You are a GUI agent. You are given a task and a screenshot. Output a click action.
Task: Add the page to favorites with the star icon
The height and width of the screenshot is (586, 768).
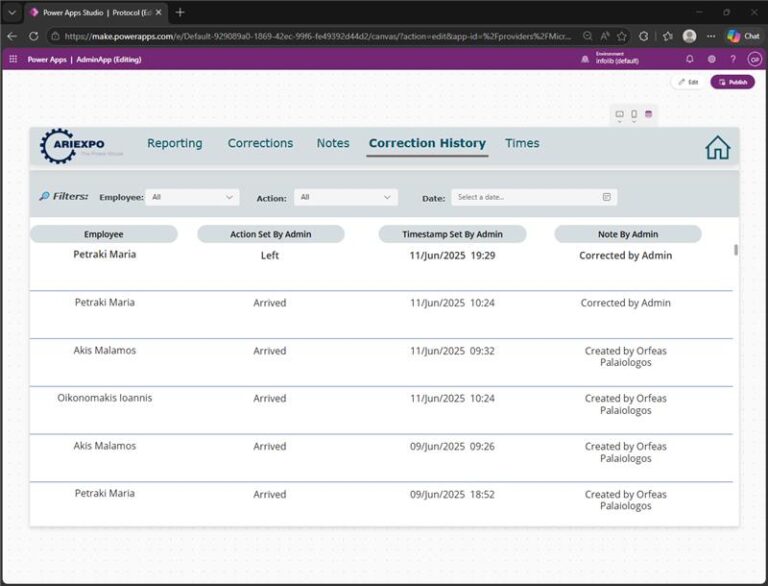622,36
